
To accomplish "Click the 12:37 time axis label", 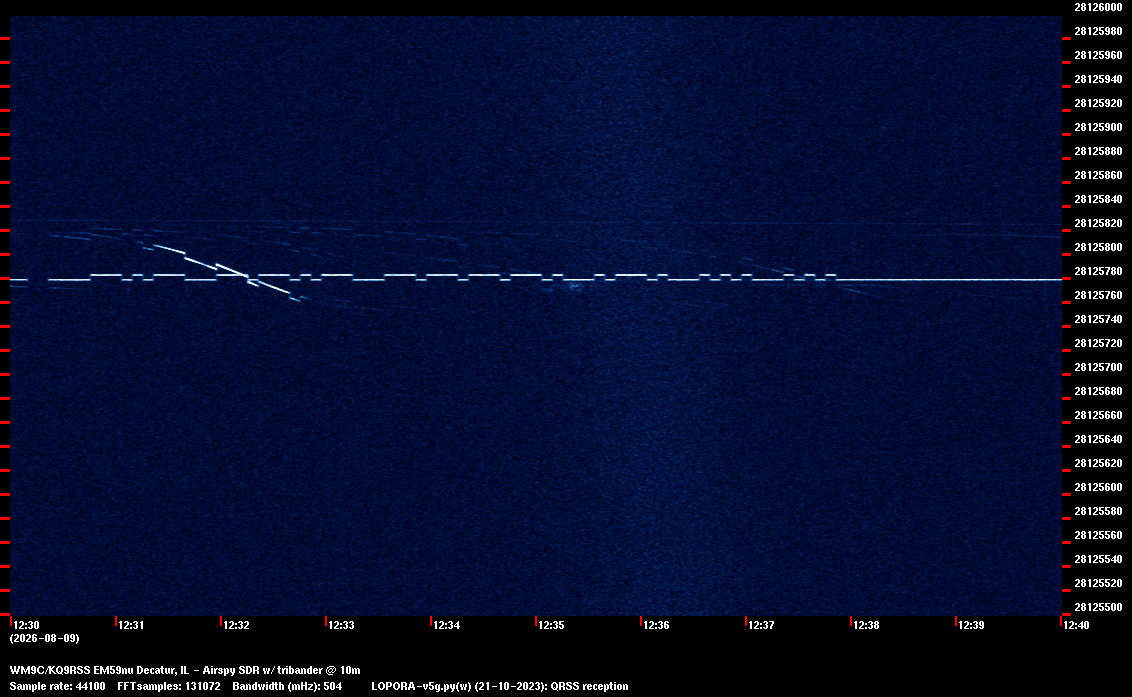I will pos(762,625).
